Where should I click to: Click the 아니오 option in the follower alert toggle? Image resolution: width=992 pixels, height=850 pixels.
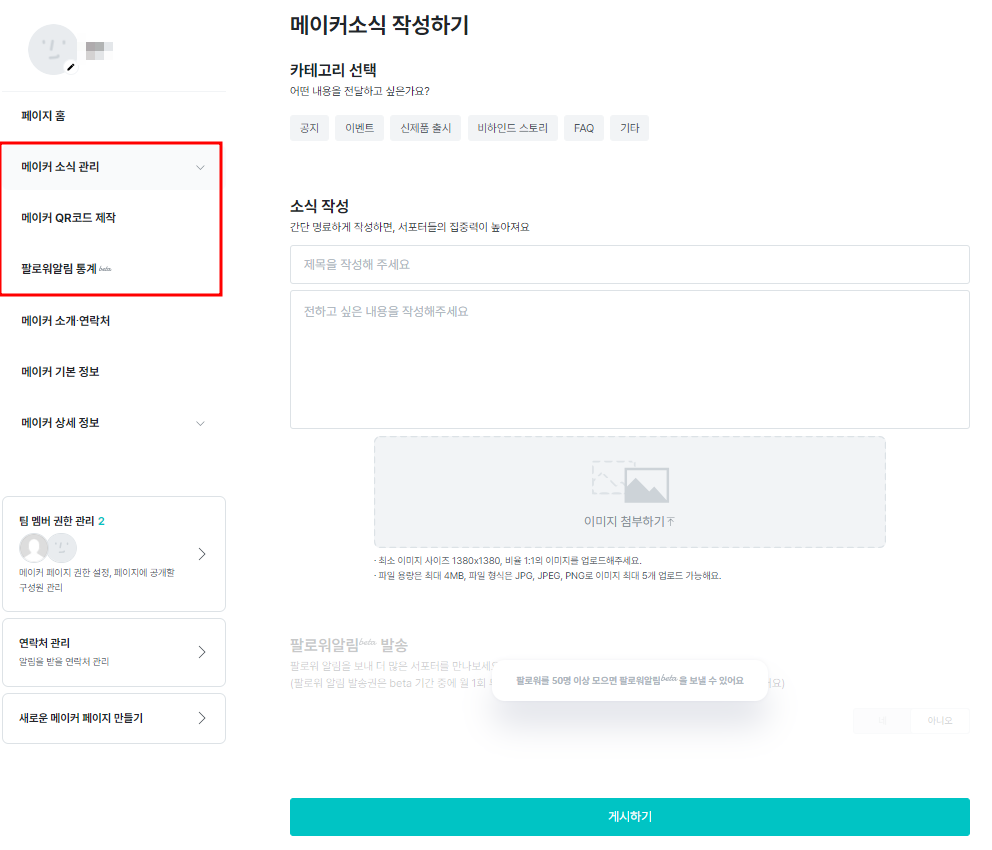pos(941,721)
